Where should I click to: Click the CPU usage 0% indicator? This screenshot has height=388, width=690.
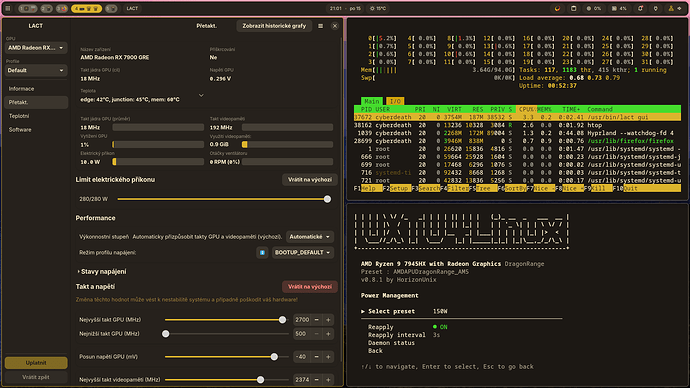click(594, 8)
